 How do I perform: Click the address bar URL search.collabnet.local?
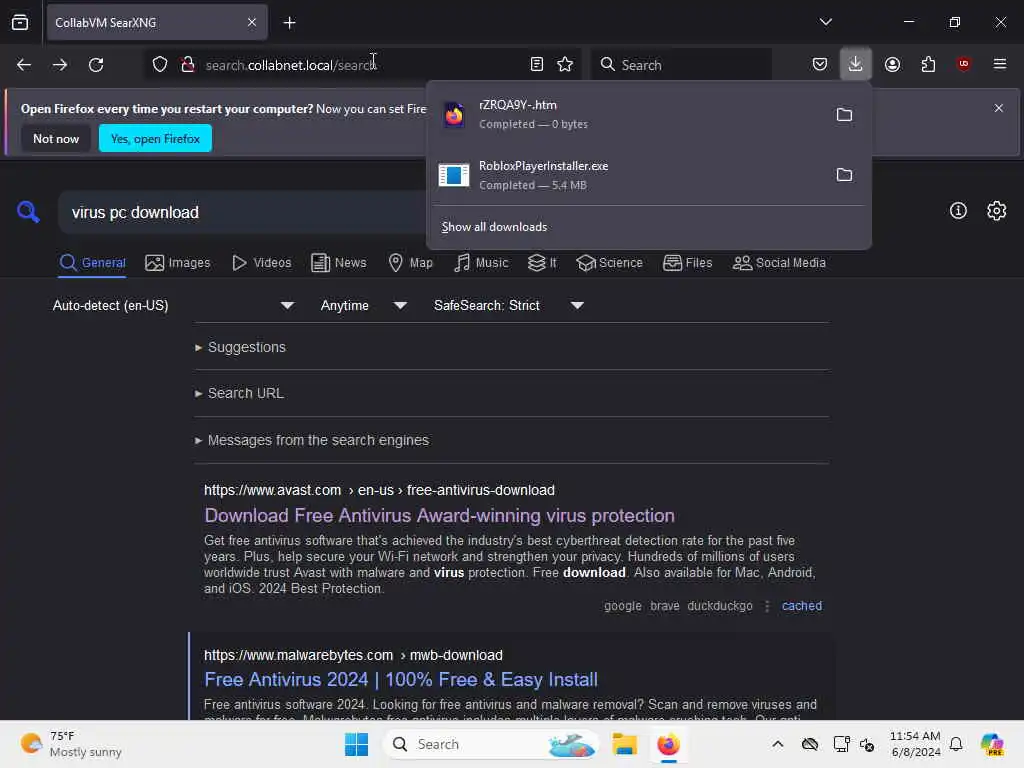tap(291, 65)
